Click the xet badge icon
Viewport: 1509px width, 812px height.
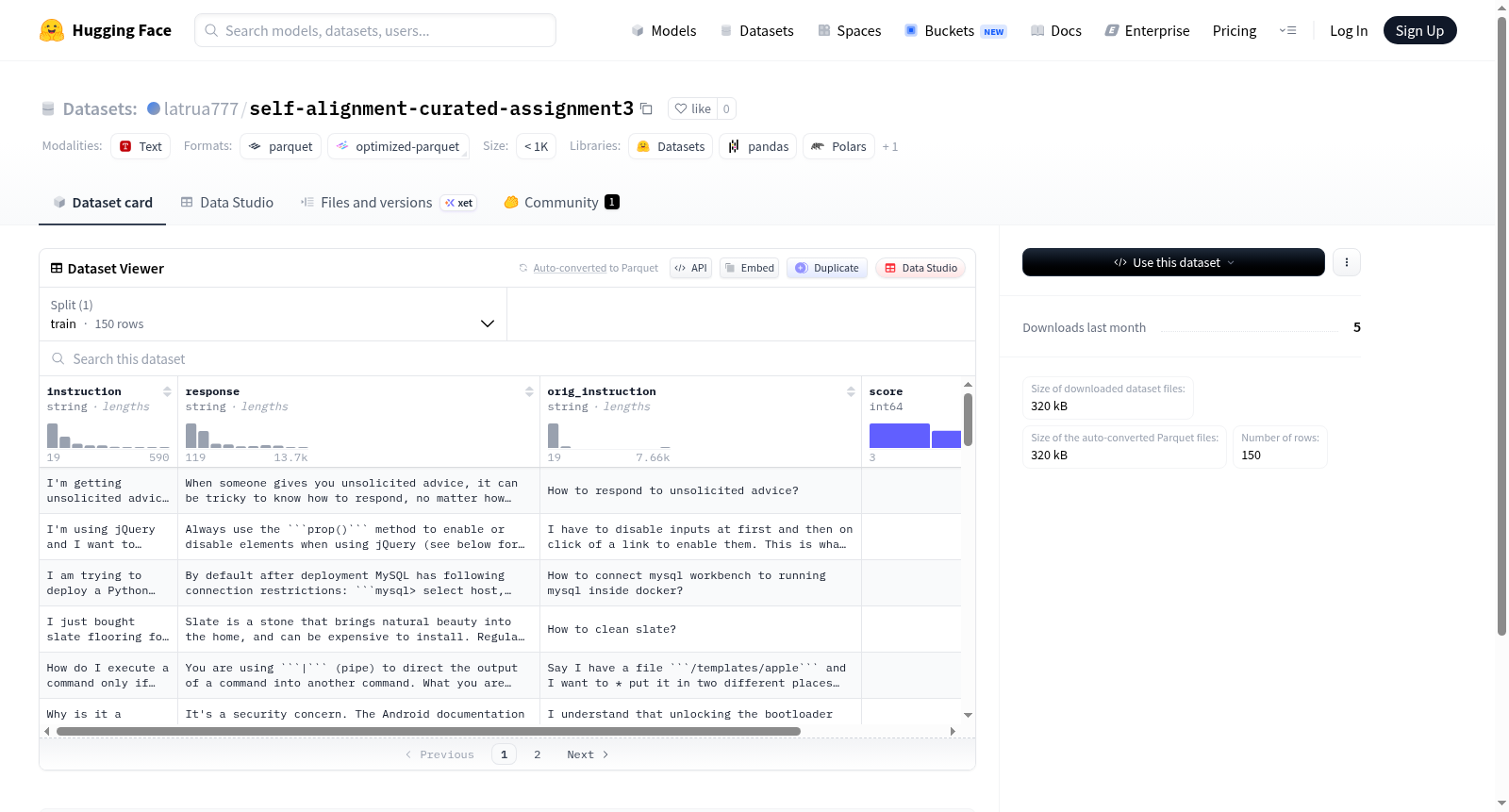[x=458, y=203]
